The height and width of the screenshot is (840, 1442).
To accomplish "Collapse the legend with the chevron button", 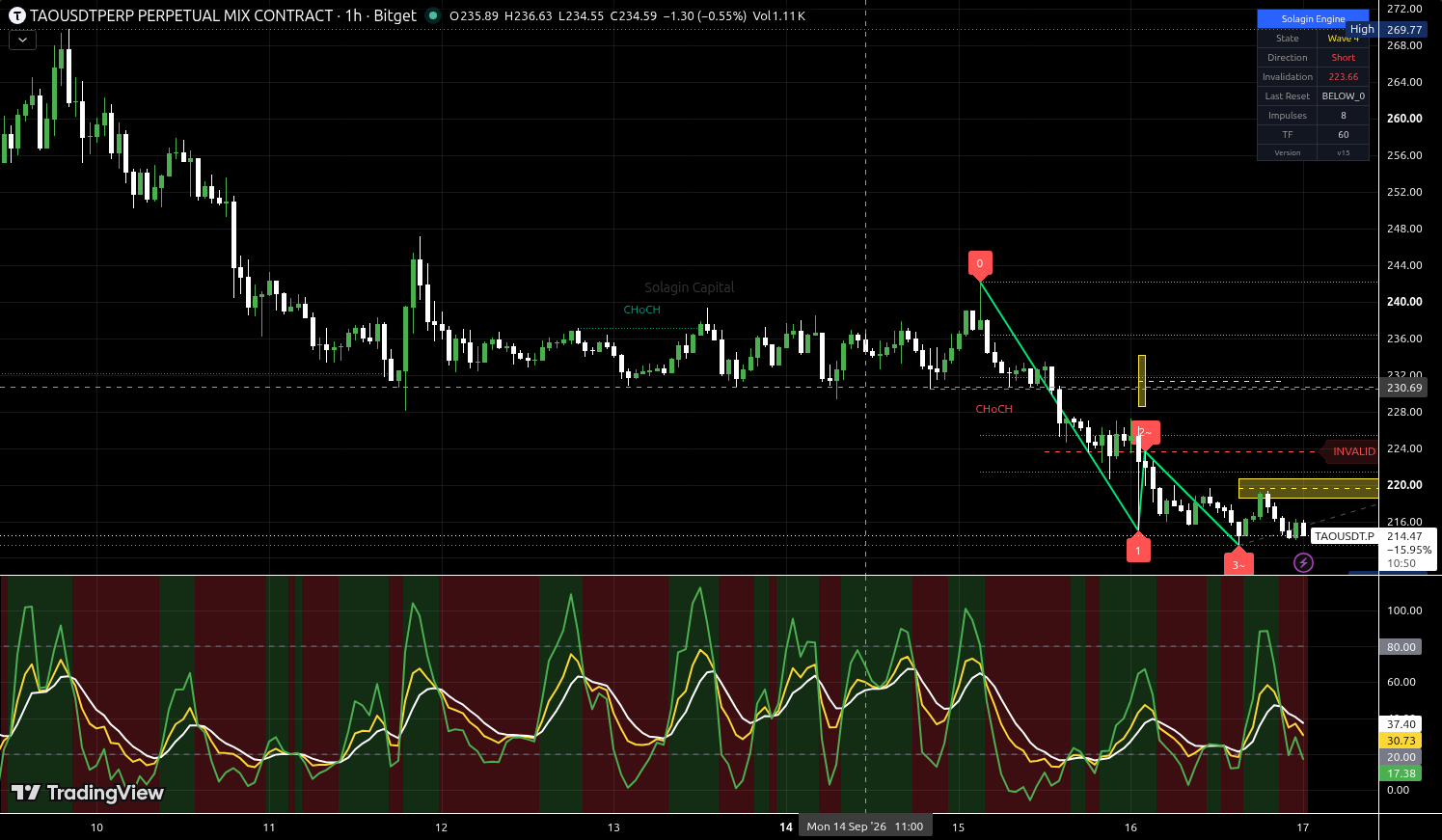I will coord(22,41).
